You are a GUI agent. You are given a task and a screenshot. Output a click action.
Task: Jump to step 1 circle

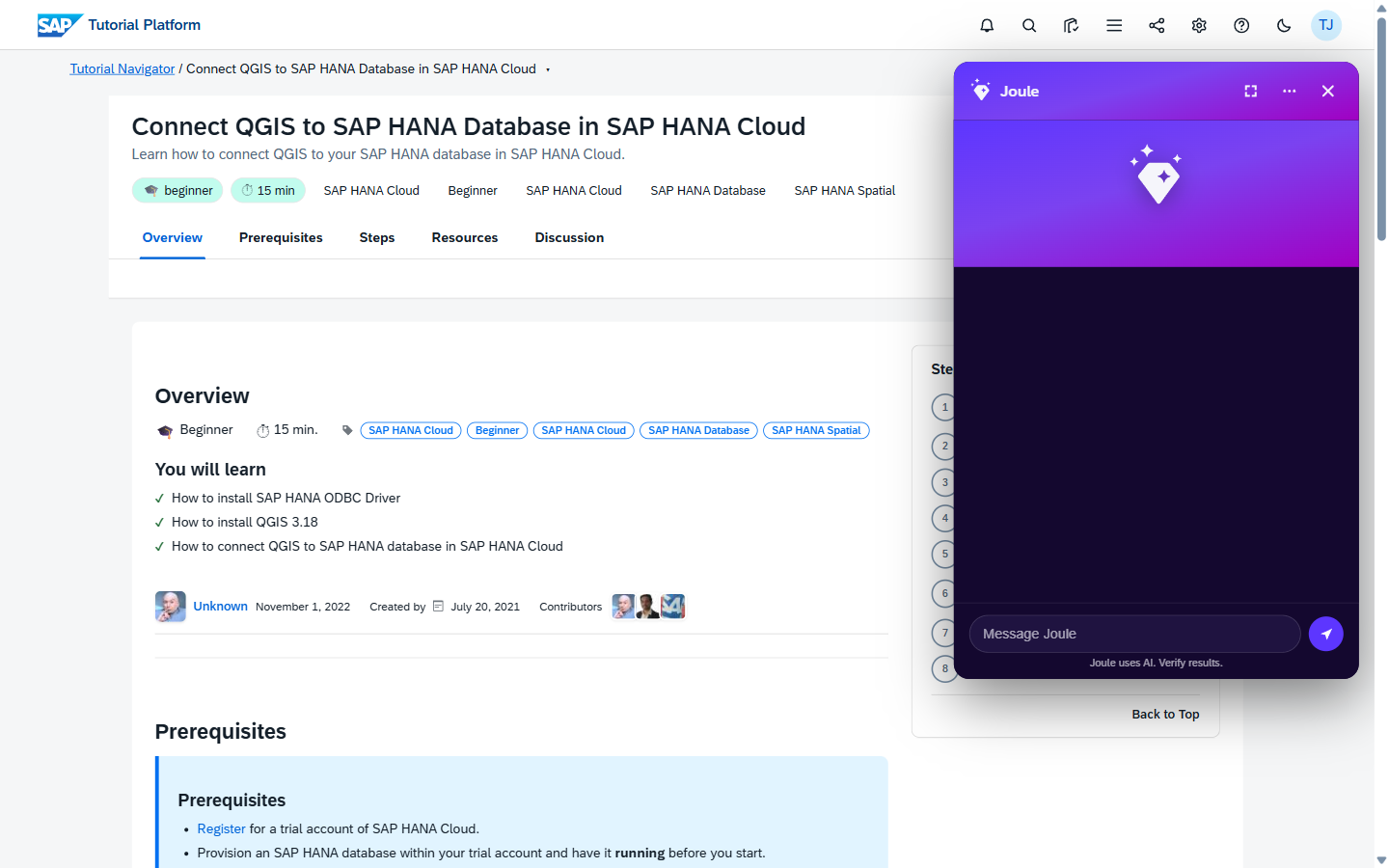[944, 407]
